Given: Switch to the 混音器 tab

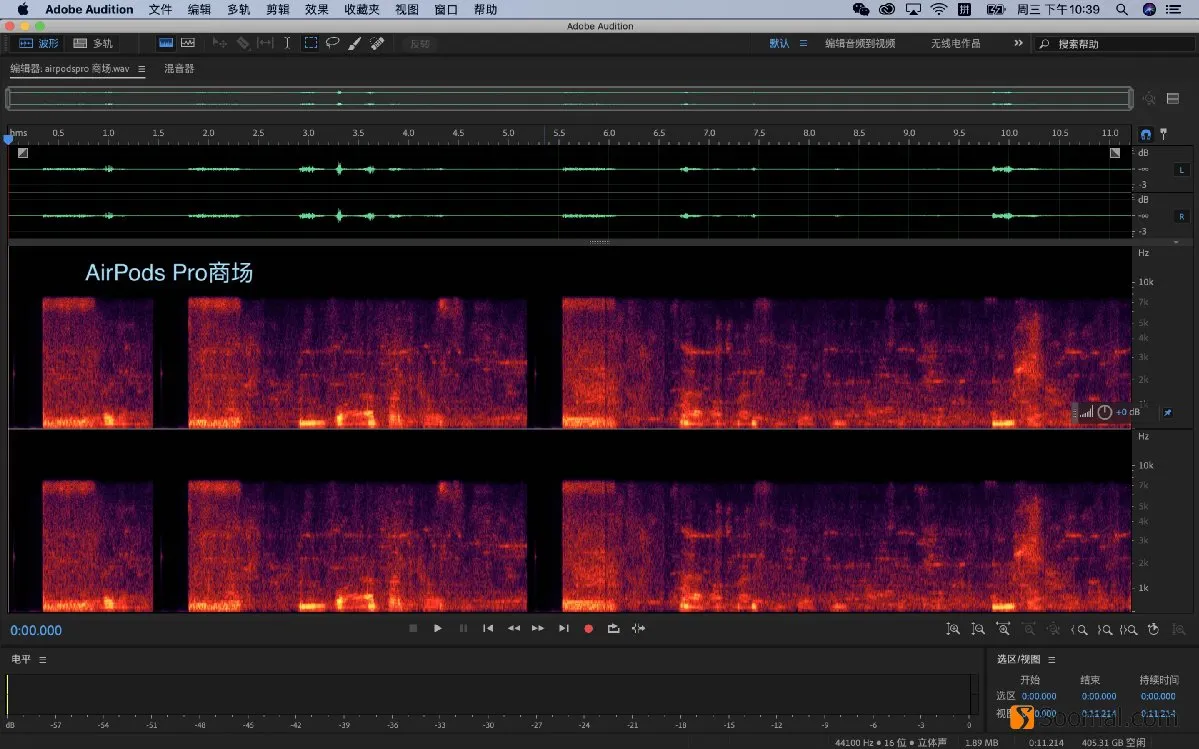Looking at the screenshot, I should [179, 69].
